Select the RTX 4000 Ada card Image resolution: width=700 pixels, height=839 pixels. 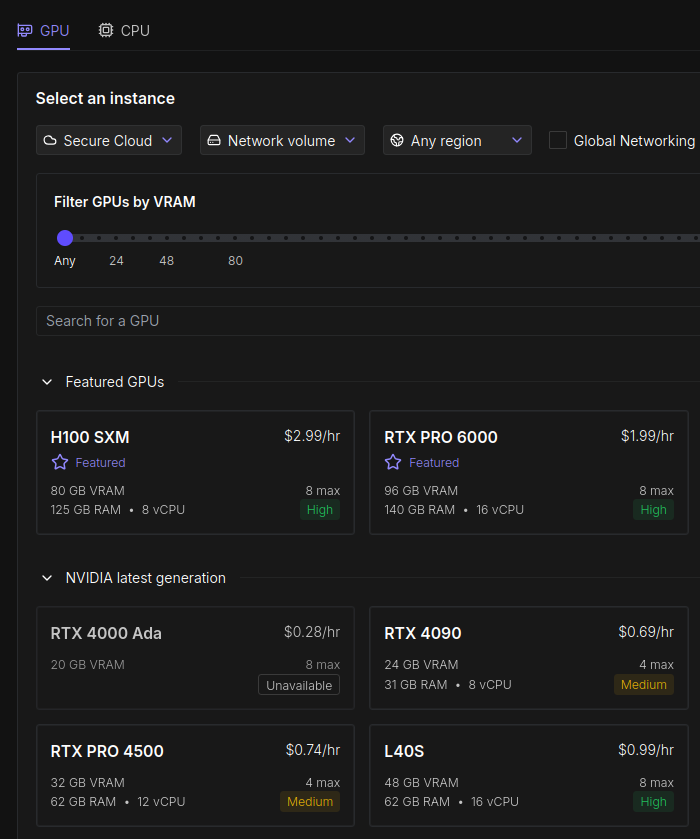(x=195, y=658)
